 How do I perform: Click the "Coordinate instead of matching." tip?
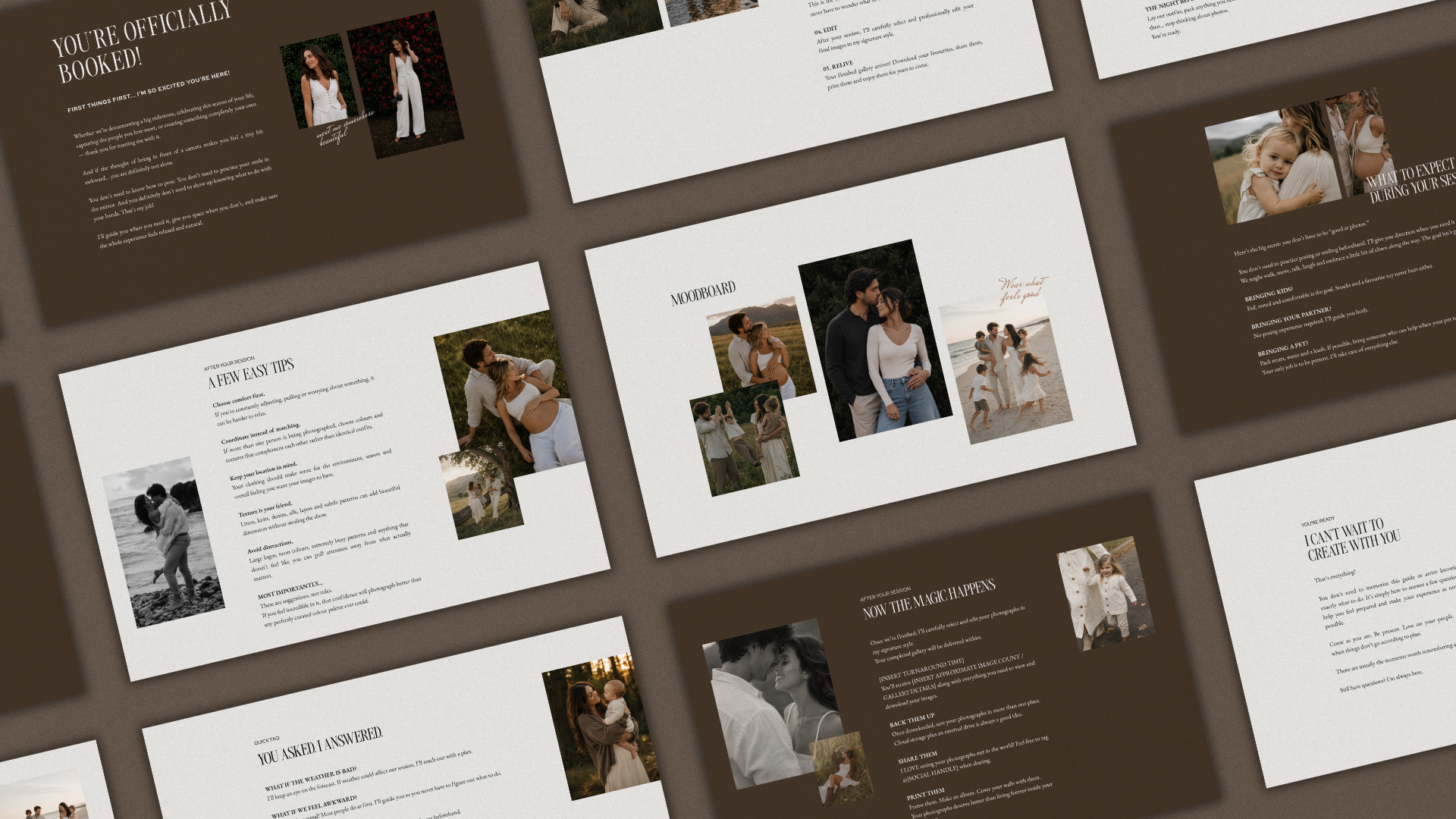pyautogui.click(x=261, y=434)
